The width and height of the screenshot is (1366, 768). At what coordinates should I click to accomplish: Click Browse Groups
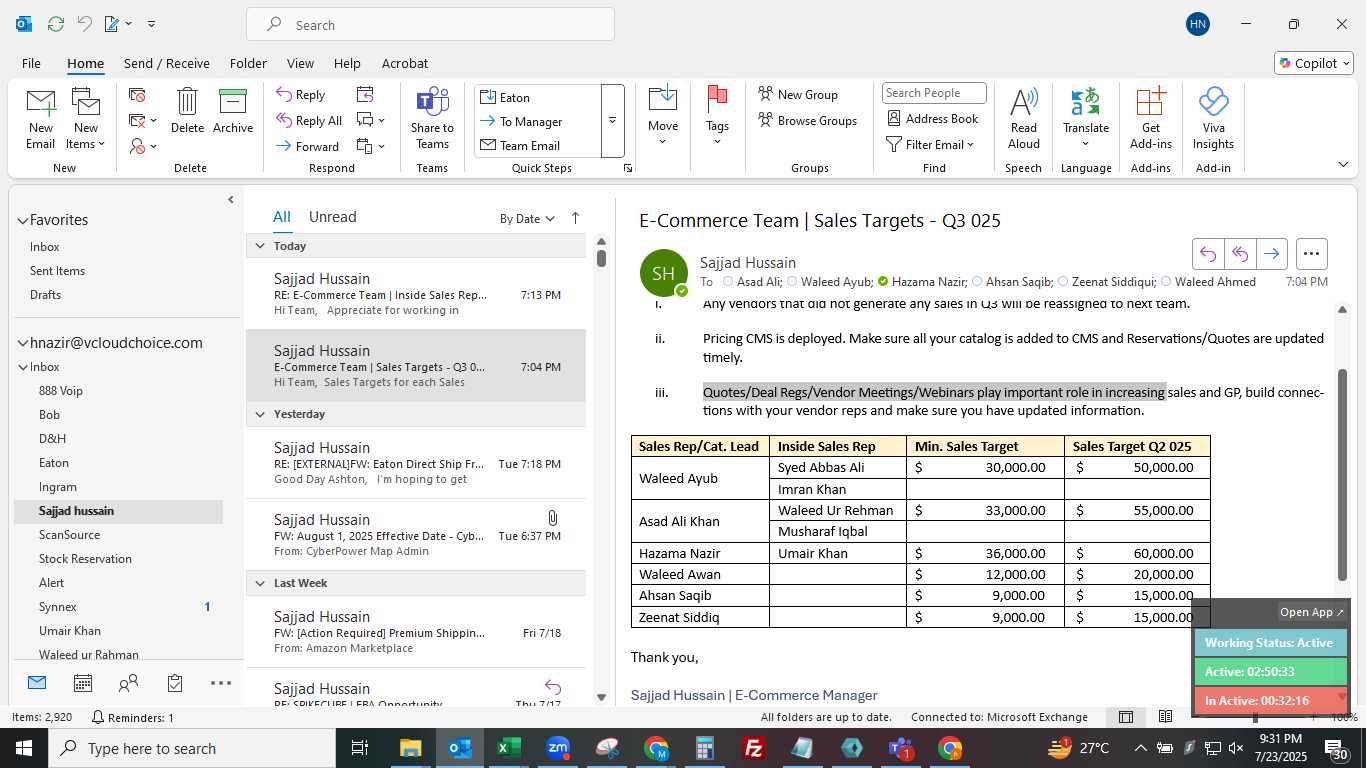pyautogui.click(x=807, y=120)
